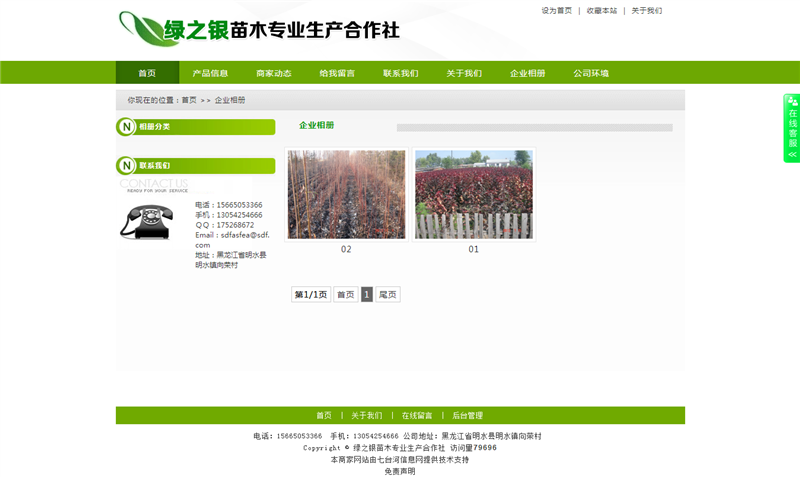Open album thumbnail 01
This screenshot has height=477, width=800.
click(x=474, y=195)
